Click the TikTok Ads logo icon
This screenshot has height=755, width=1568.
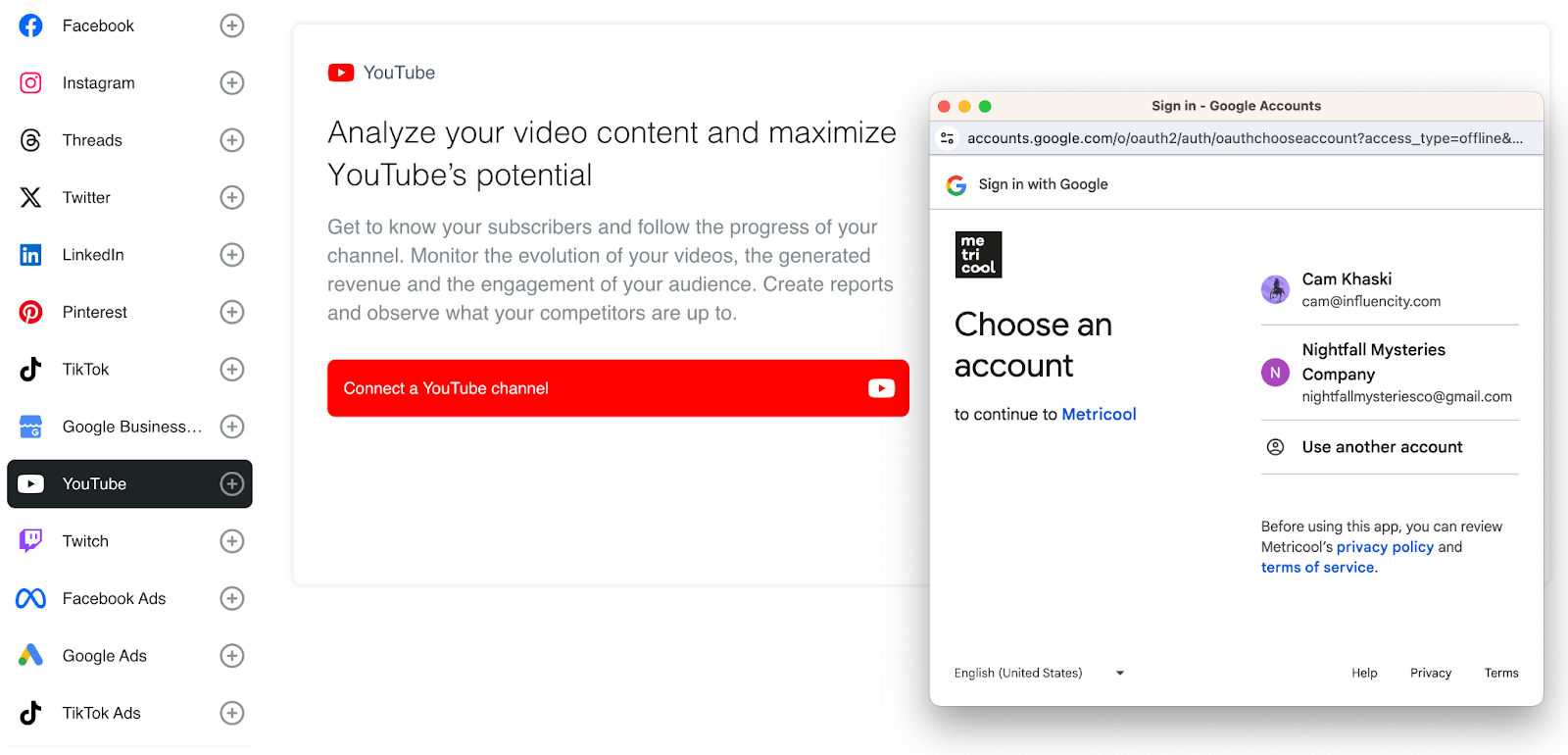[x=30, y=713]
